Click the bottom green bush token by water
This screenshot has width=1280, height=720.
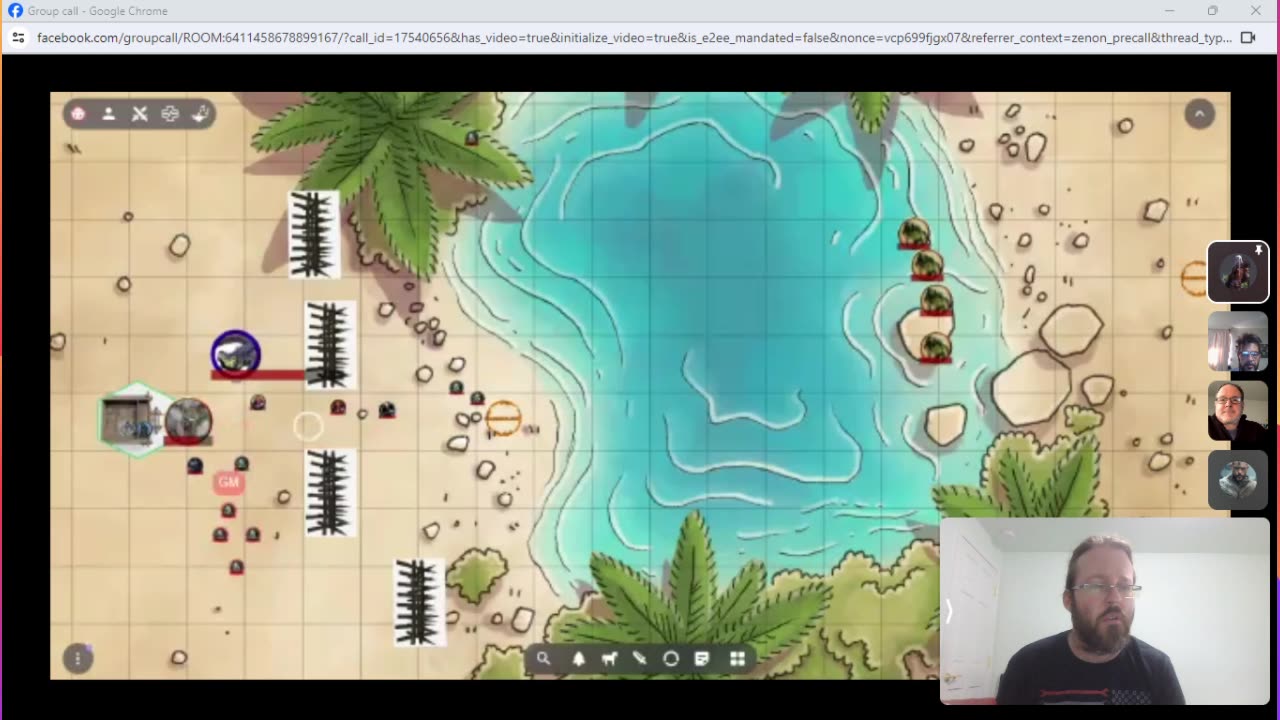pyautogui.click(x=935, y=347)
